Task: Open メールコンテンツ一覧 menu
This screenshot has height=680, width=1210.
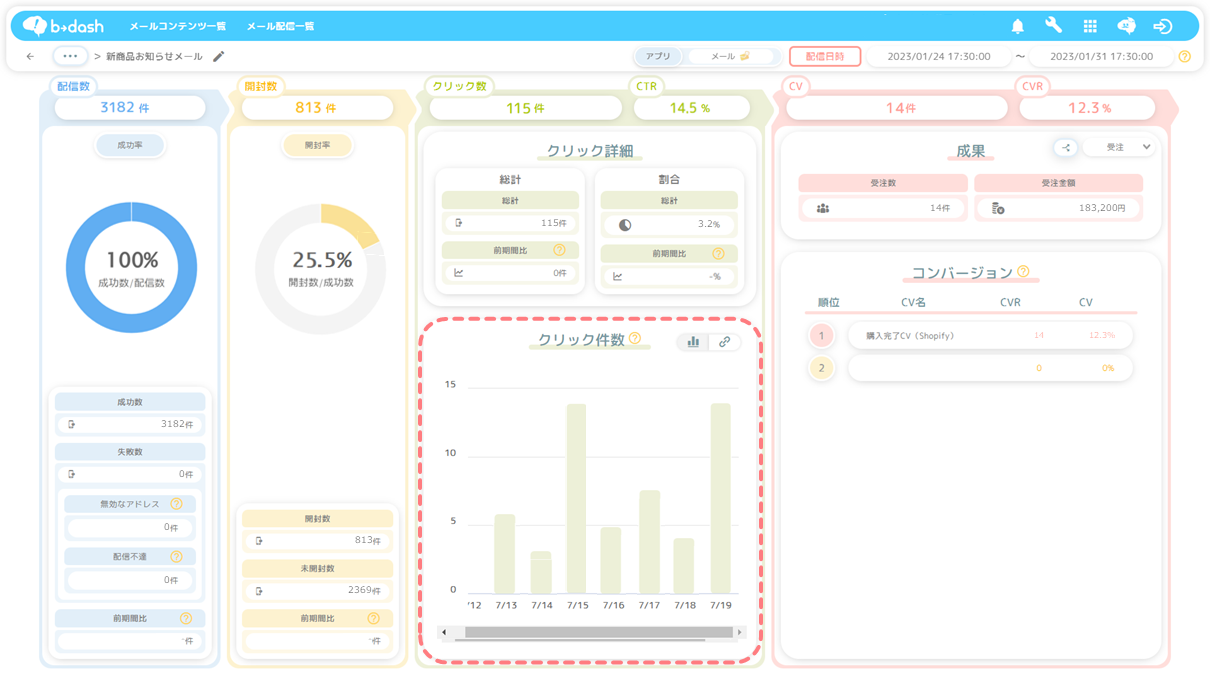Action: point(177,26)
